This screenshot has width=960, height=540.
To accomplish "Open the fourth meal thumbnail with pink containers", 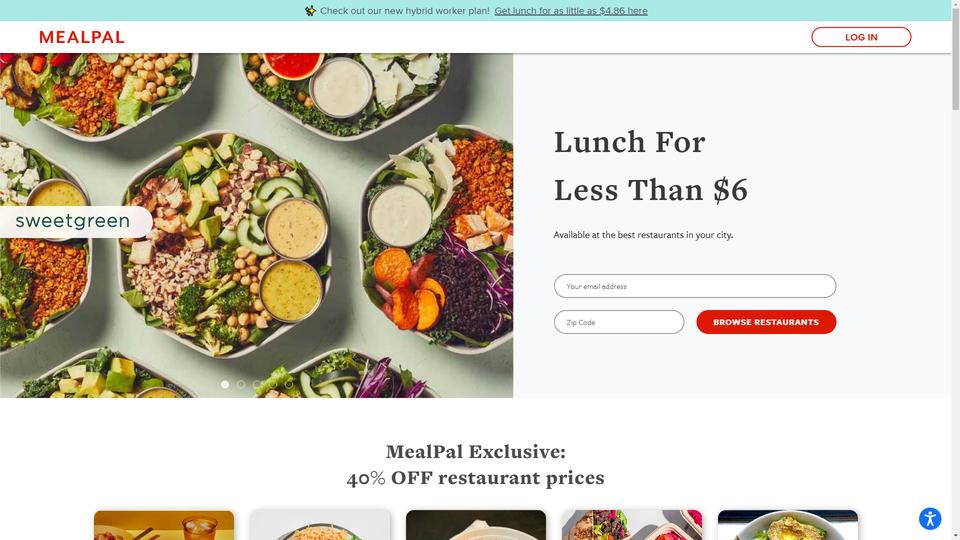I will tap(632, 525).
